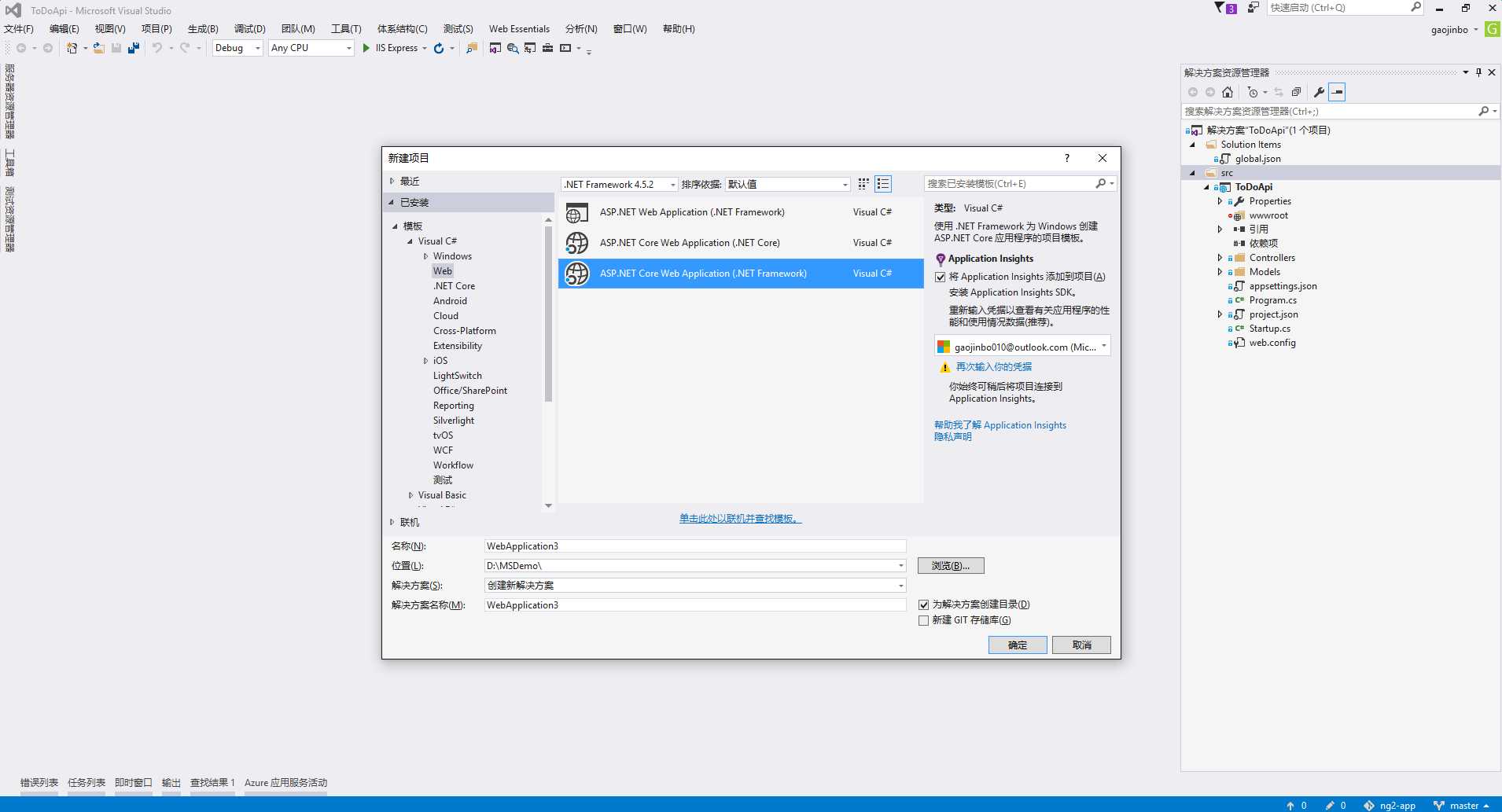Select Startup.cs in Solution Explorer

pos(1269,329)
